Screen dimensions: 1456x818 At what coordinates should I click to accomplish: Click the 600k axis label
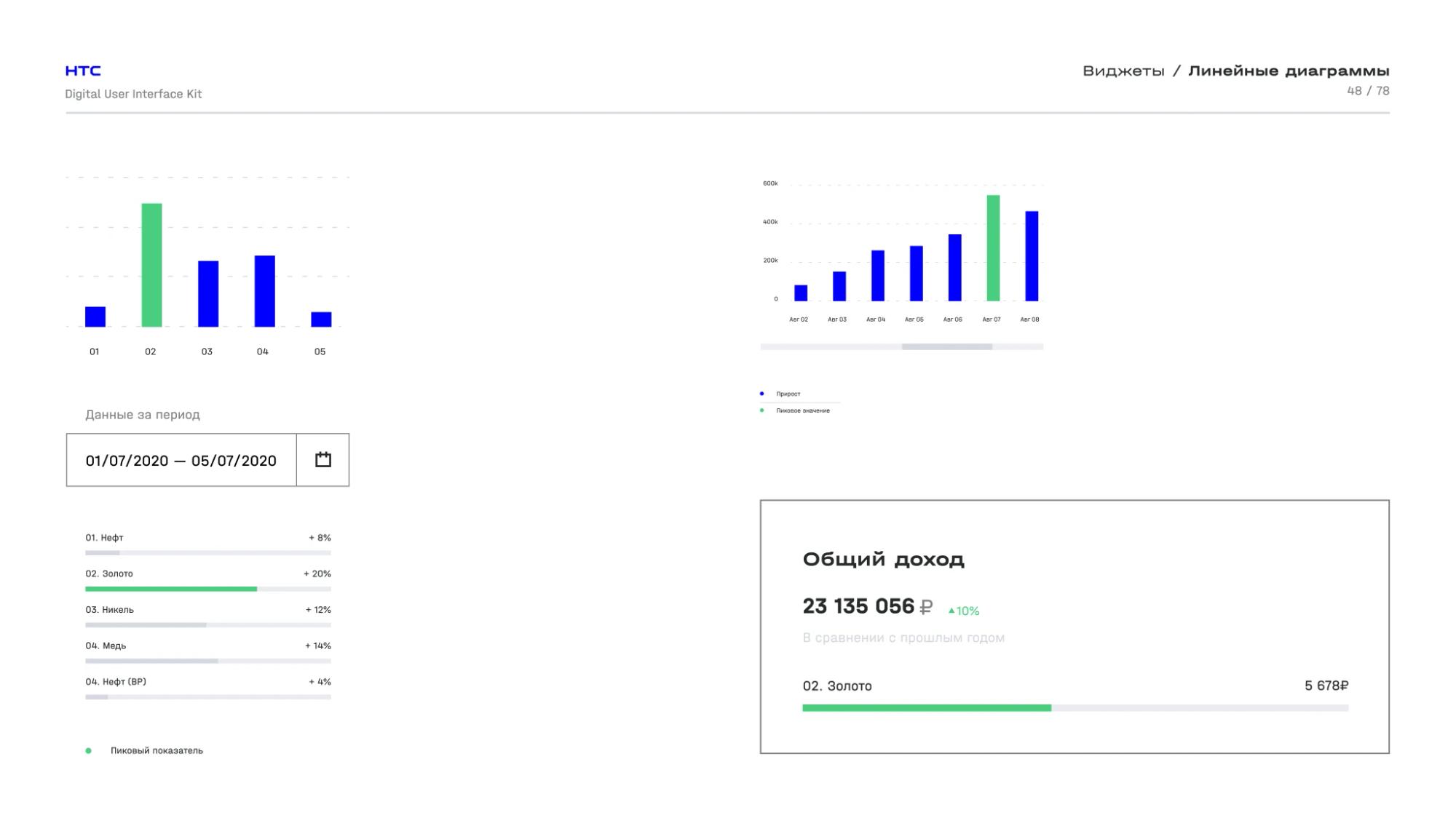click(x=770, y=183)
